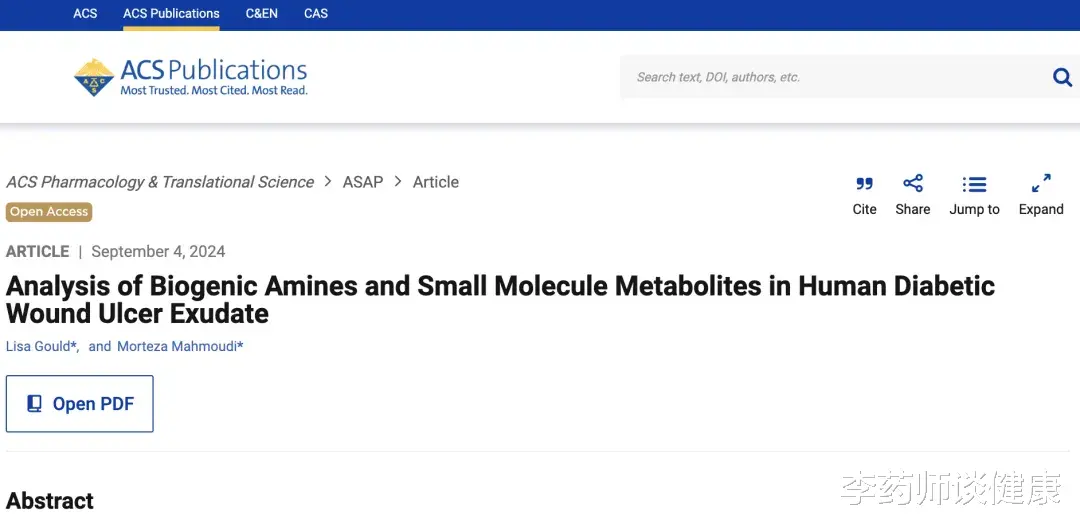Click the Expand arrows icon
This screenshot has width=1080, height=530.
(x=1041, y=183)
